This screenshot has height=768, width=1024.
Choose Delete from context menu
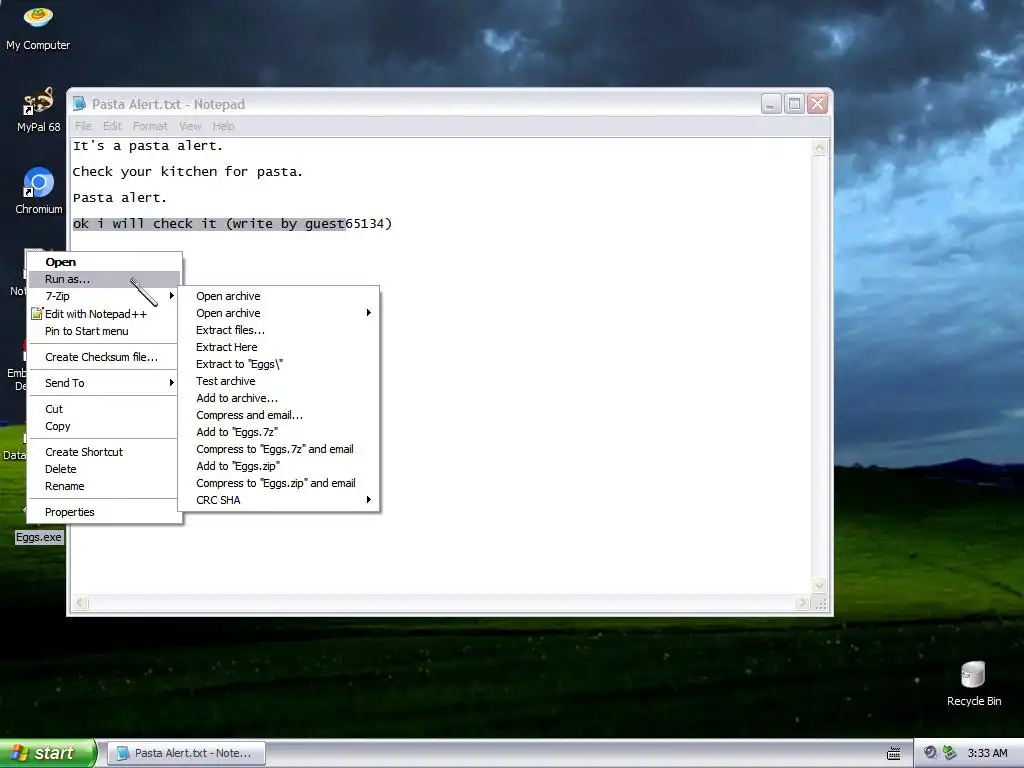104,469
